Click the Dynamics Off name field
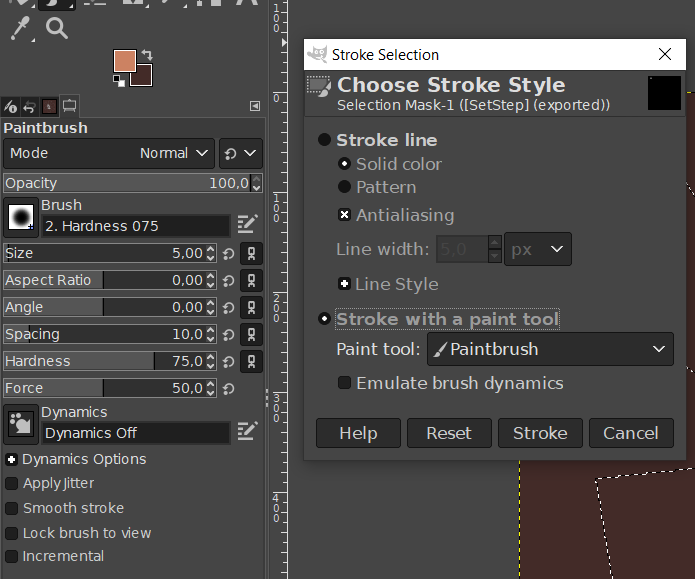Screen dimensions: 695x579 pyautogui.click(x=136, y=433)
